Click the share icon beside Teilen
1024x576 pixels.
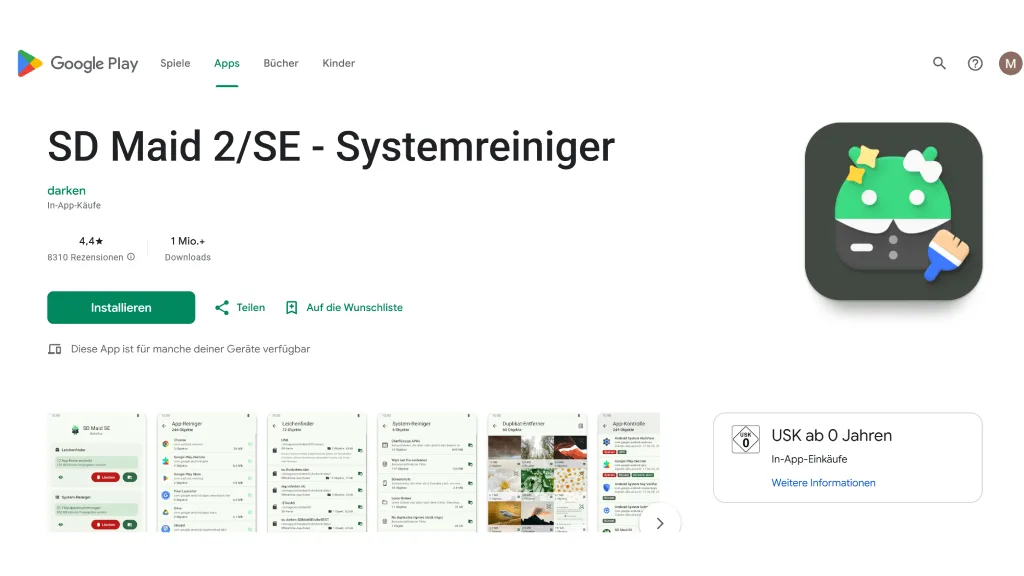coord(222,308)
